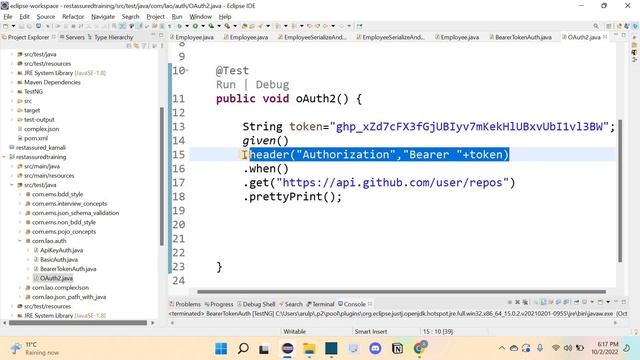Click the External Tools toolbar icon
The width and height of the screenshot is (640, 360).
coord(227,26)
